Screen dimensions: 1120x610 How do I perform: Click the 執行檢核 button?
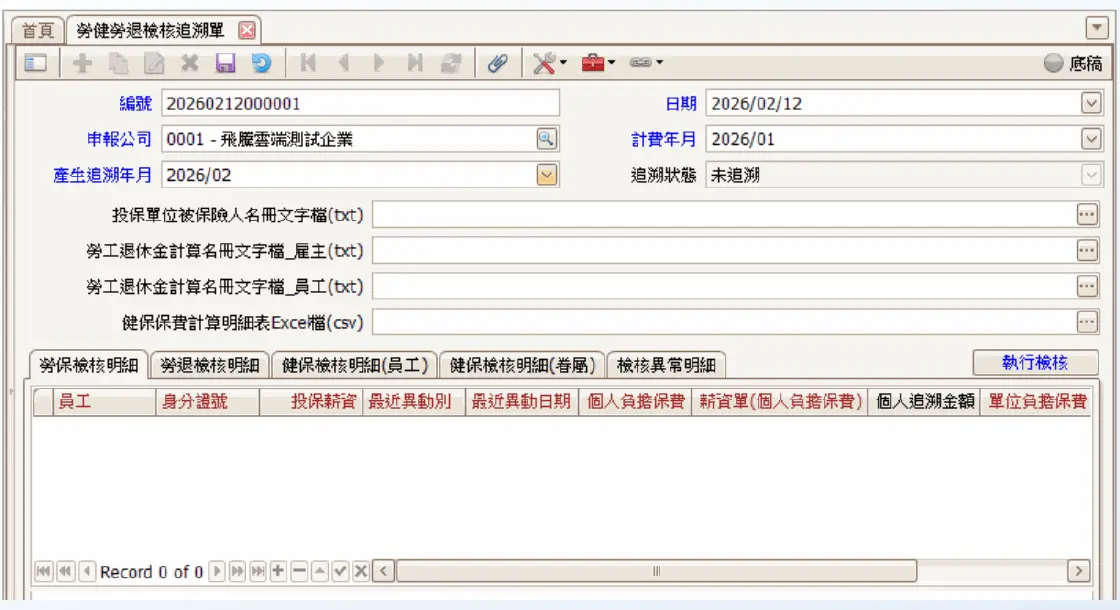1035,363
